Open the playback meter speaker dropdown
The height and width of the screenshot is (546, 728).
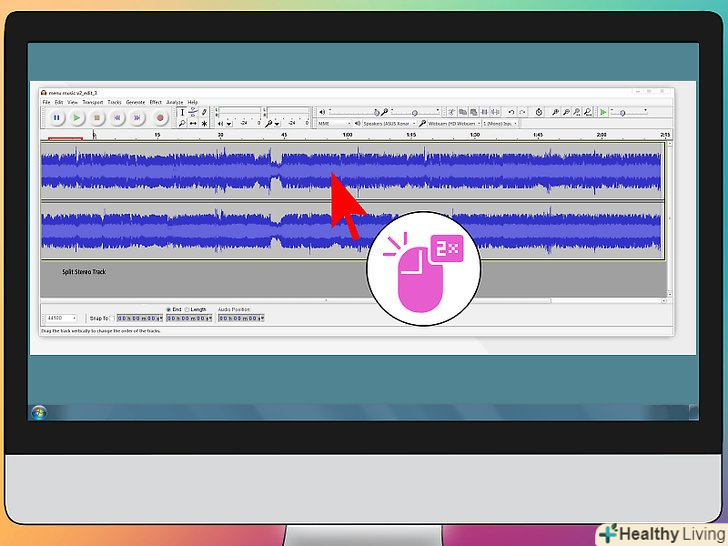pos(229,124)
